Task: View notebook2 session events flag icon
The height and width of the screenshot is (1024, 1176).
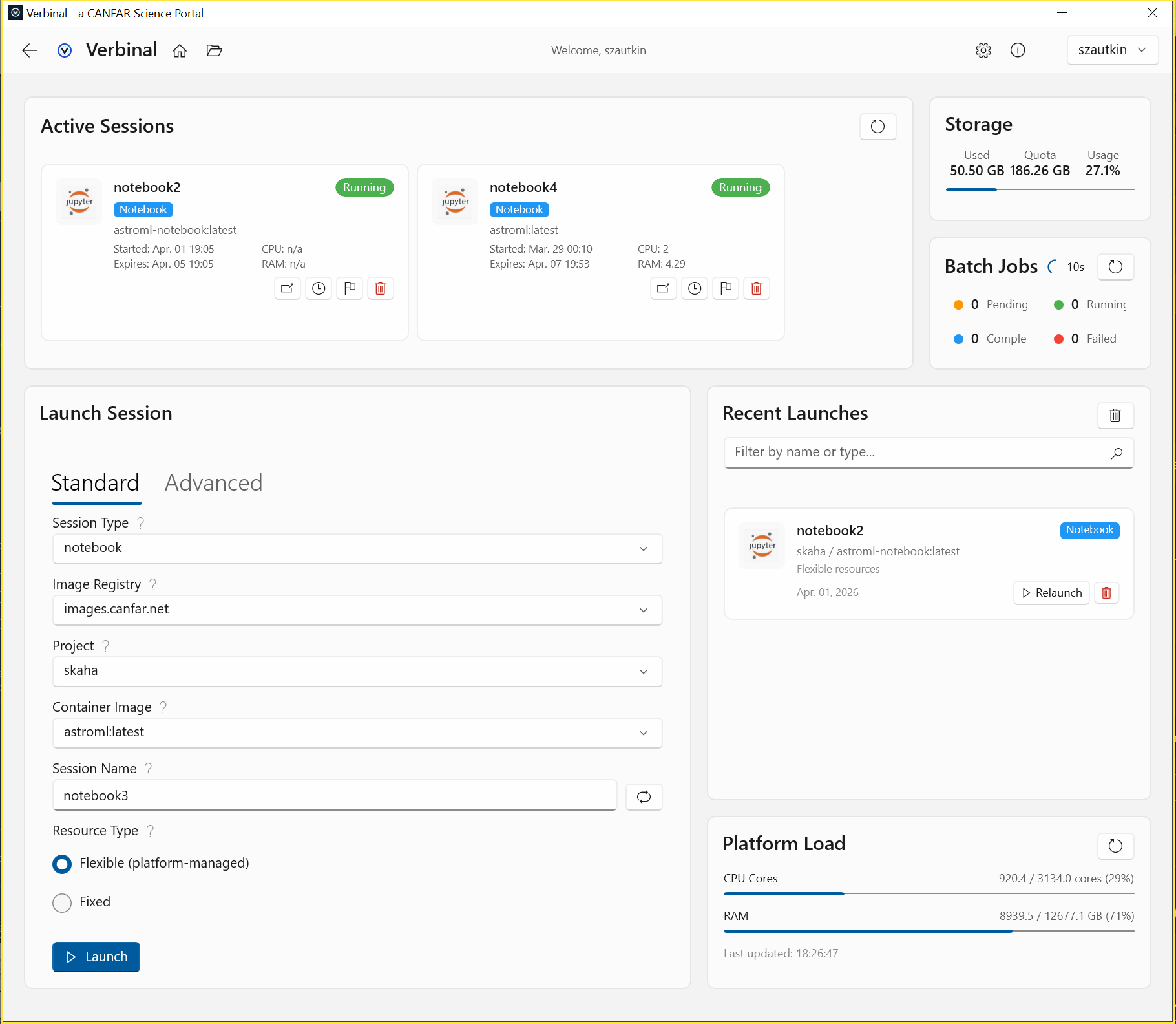Action: coord(350,288)
